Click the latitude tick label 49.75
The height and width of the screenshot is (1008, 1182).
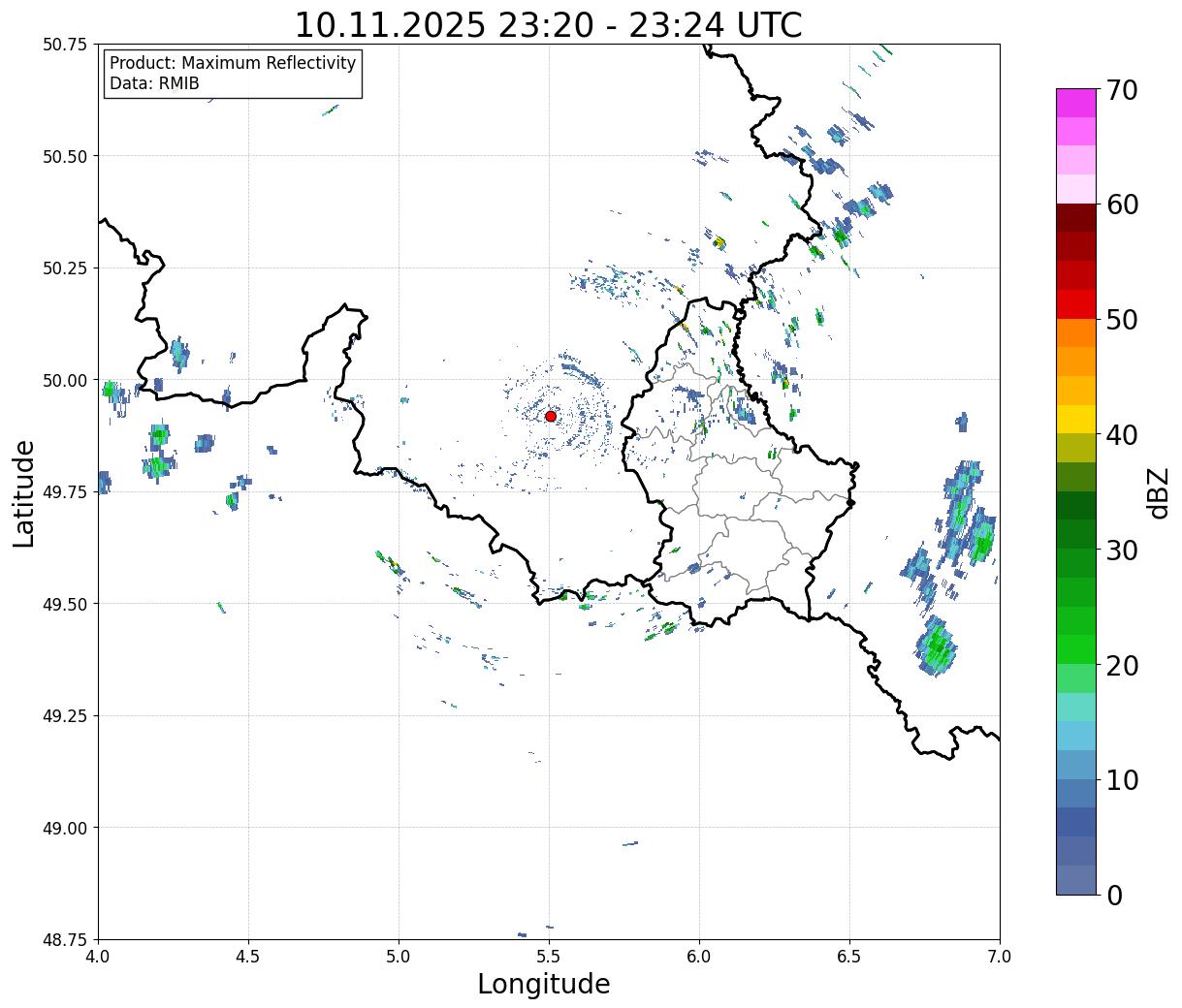[x=65, y=492]
